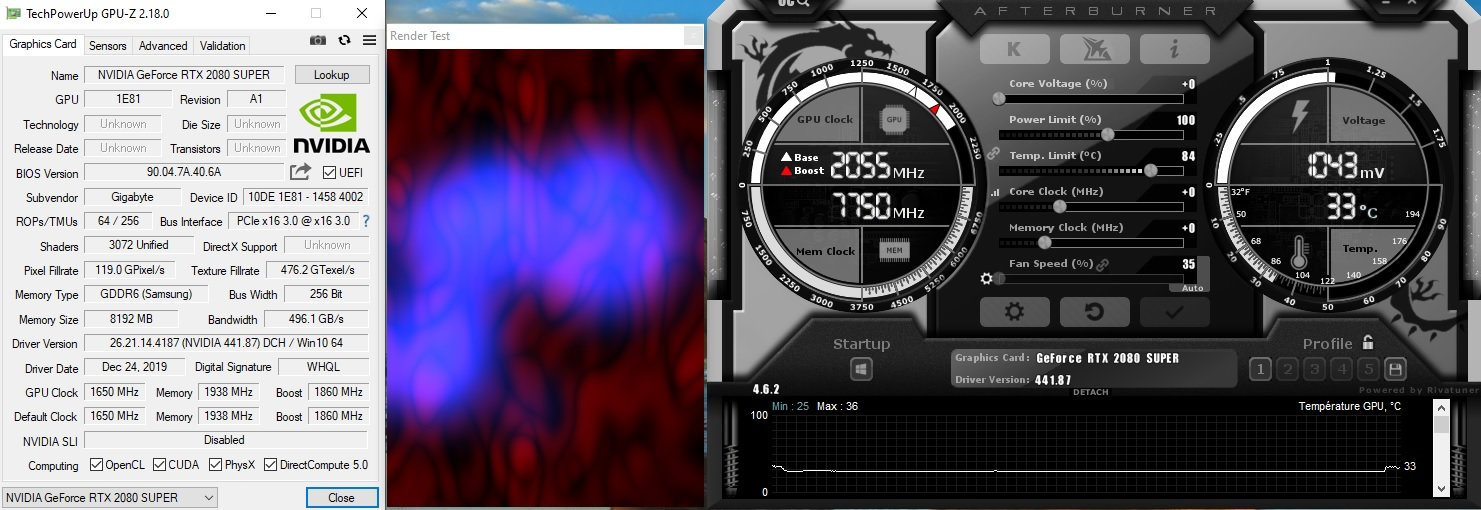The height and width of the screenshot is (510, 1481).
Task: Click the fan speed link icon
Action: coord(1103,264)
